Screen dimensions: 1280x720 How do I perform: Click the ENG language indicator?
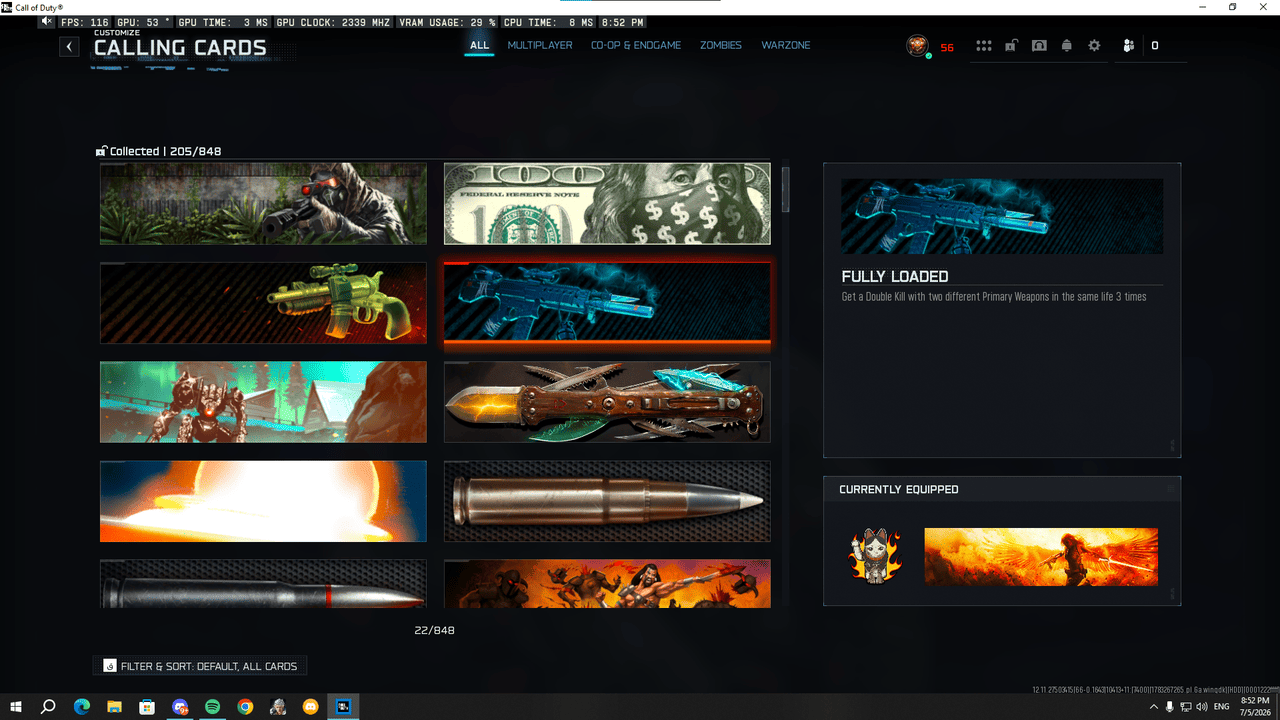pos(1222,706)
